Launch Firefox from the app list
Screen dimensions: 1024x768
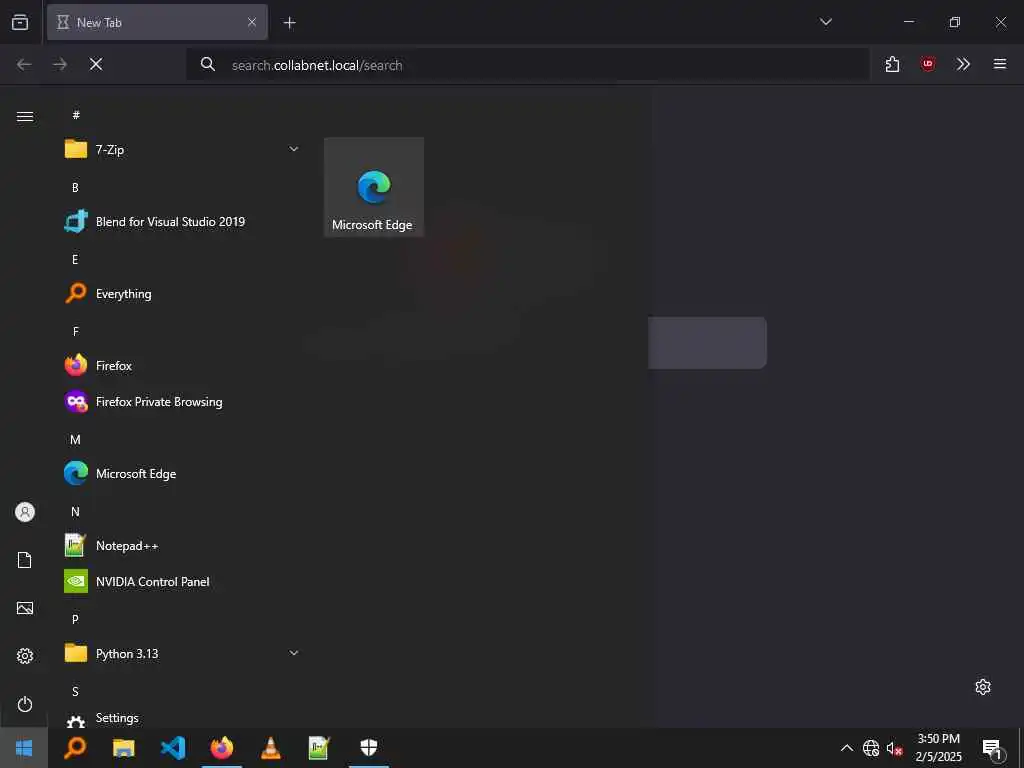click(182, 366)
